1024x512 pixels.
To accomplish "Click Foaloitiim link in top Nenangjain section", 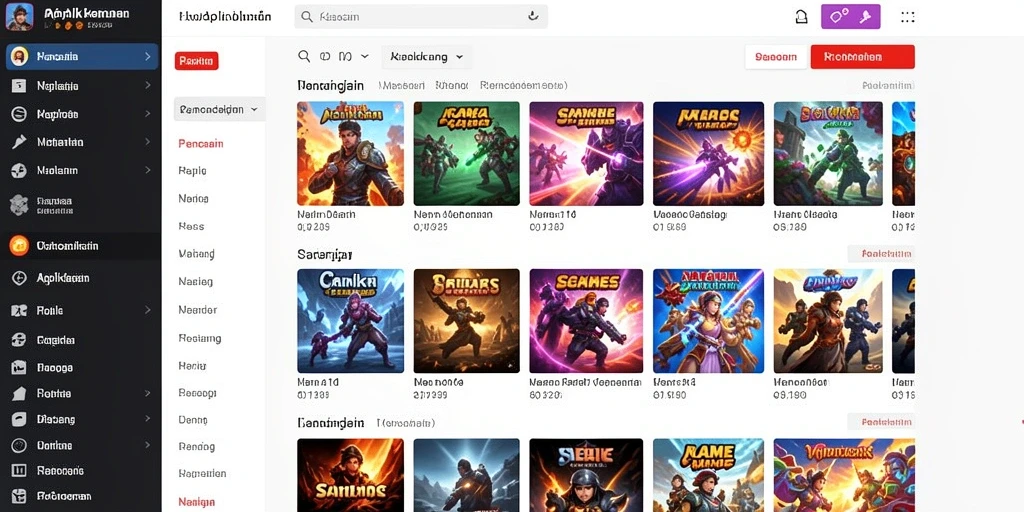I will (x=888, y=86).
